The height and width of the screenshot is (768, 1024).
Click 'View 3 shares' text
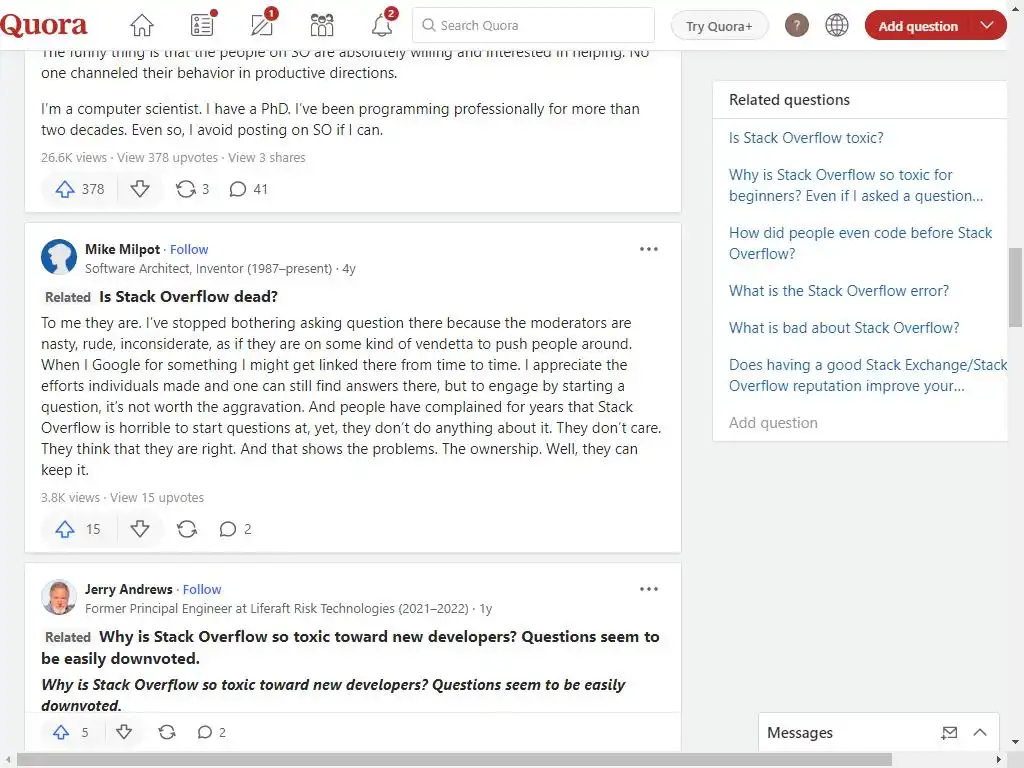tap(266, 157)
